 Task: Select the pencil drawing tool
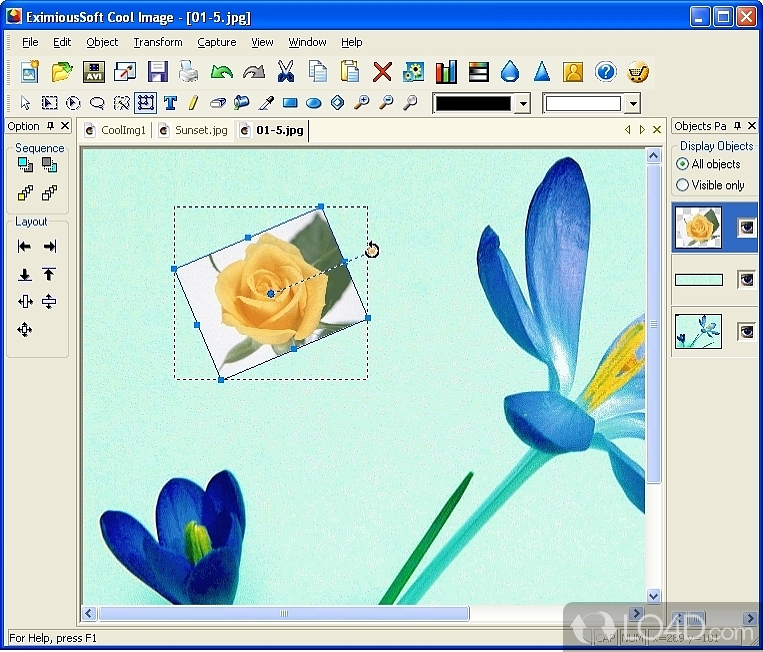click(x=193, y=103)
